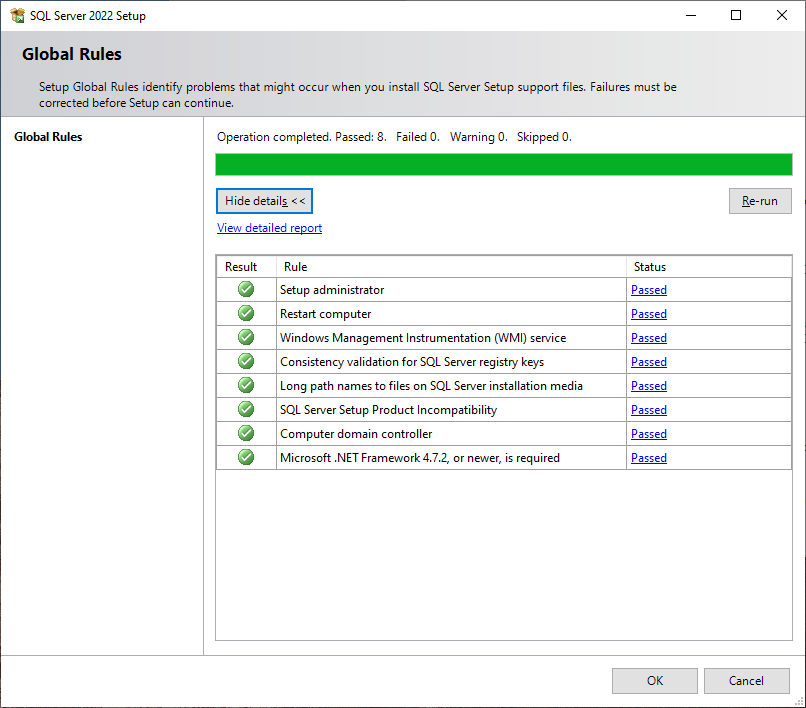
Task: Click green check icon for registry keys validation
Action: point(246,362)
